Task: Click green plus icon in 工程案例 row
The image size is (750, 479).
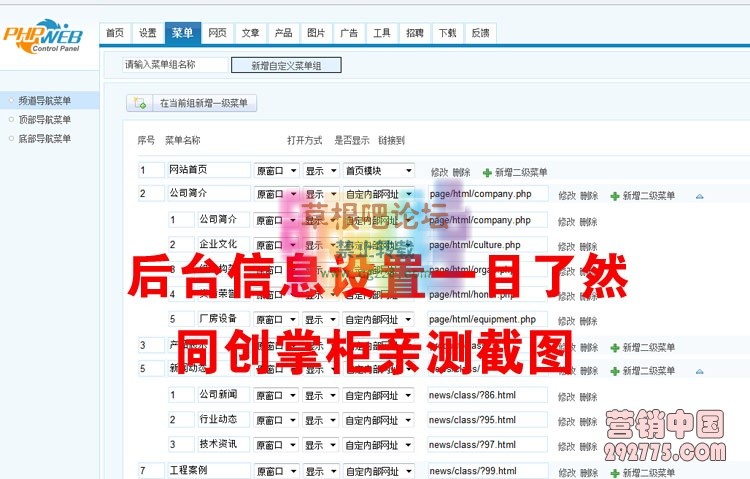Action: (615, 473)
